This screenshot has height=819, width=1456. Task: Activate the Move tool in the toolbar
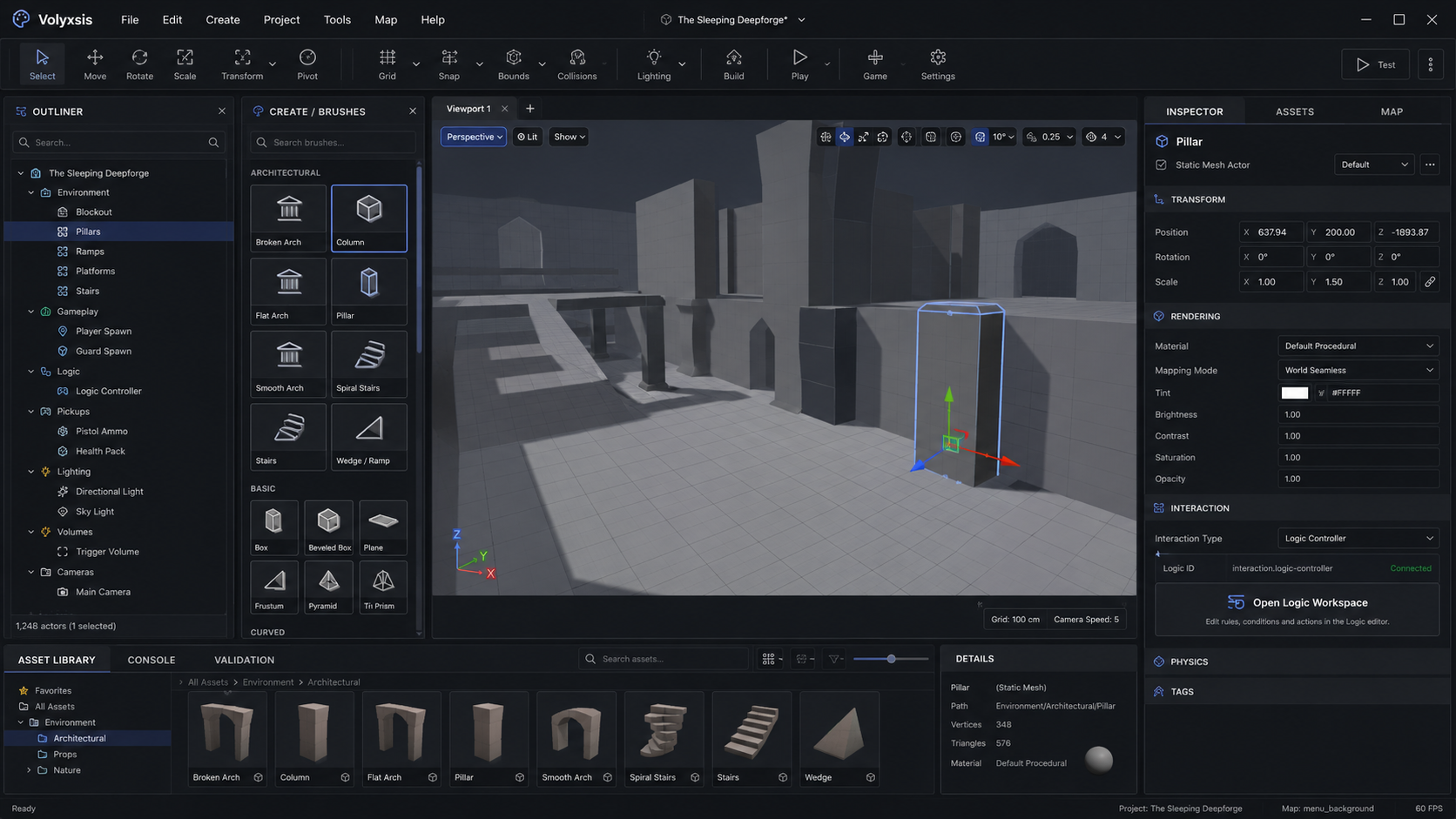point(95,64)
